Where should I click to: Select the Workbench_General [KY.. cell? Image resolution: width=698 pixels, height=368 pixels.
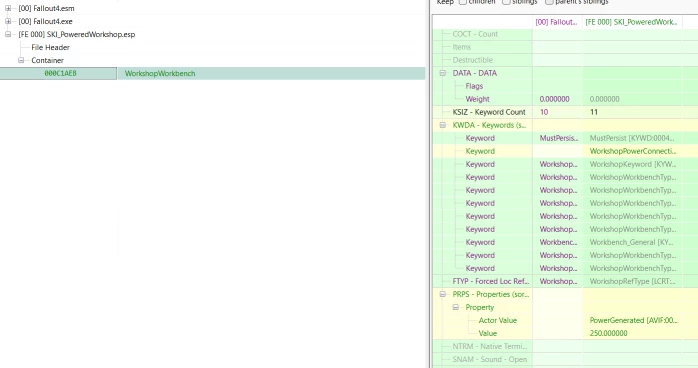pyautogui.click(x=632, y=242)
